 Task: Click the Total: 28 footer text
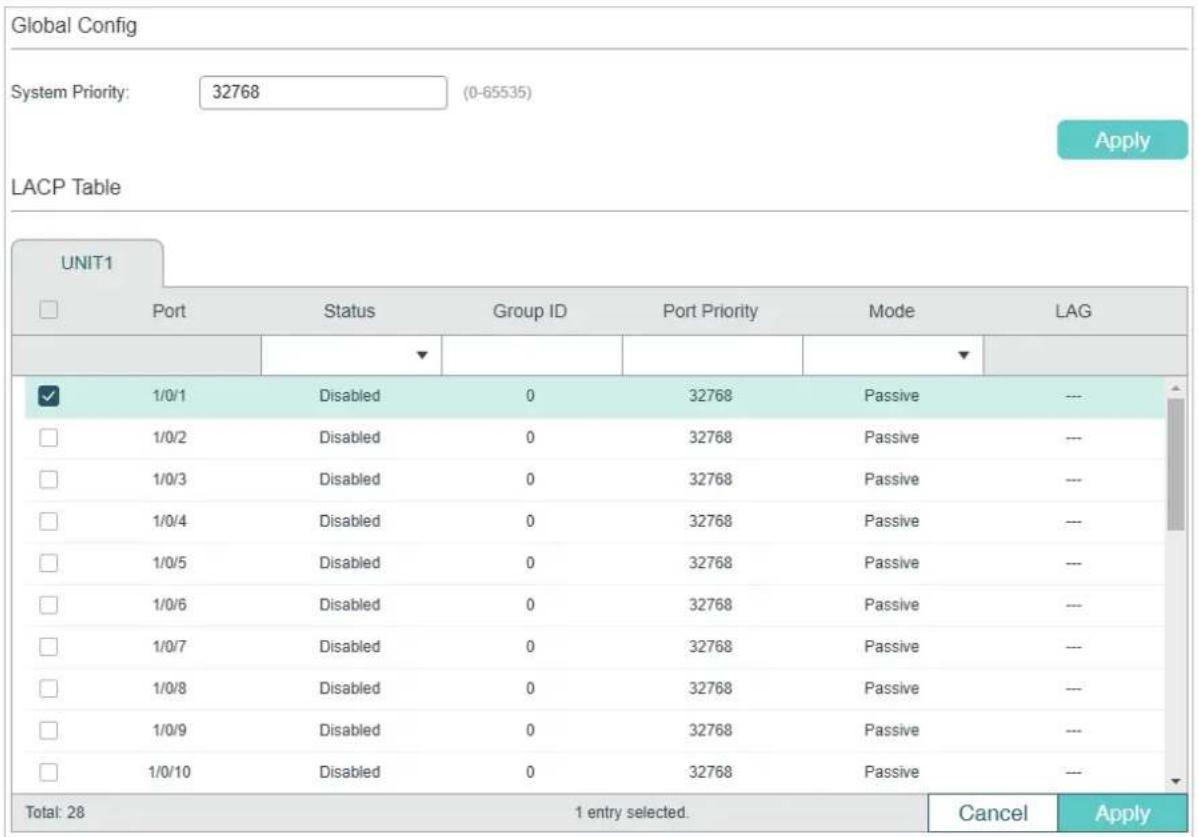54,813
